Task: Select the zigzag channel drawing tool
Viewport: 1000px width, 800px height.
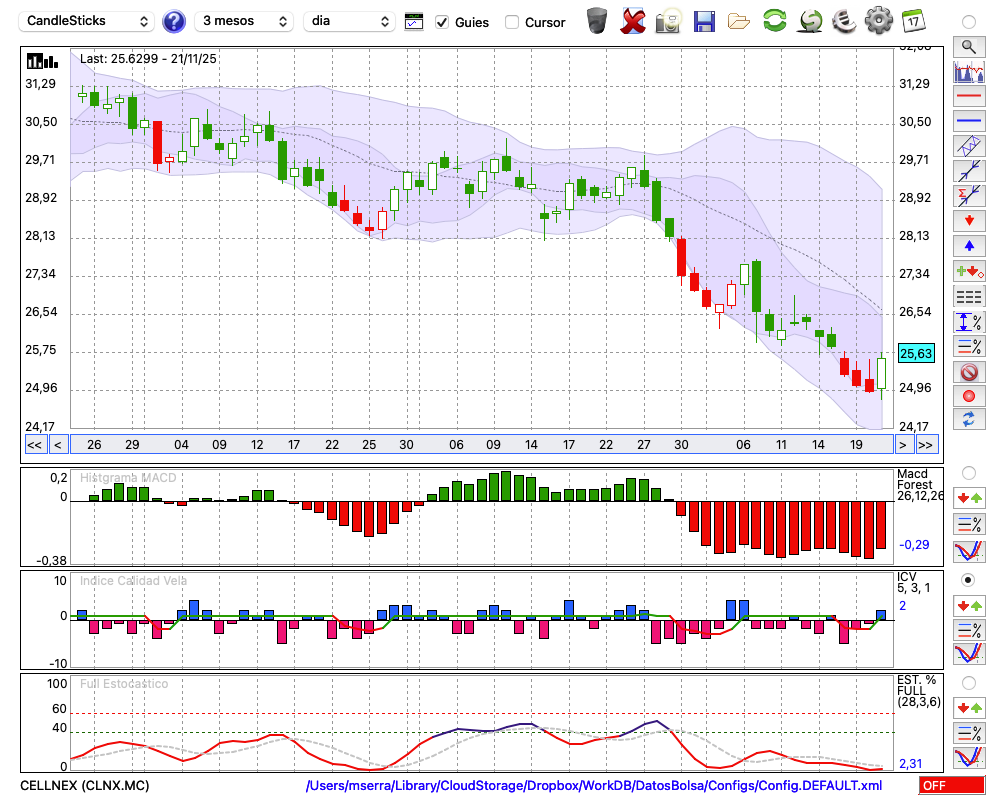Action: pos(969,145)
